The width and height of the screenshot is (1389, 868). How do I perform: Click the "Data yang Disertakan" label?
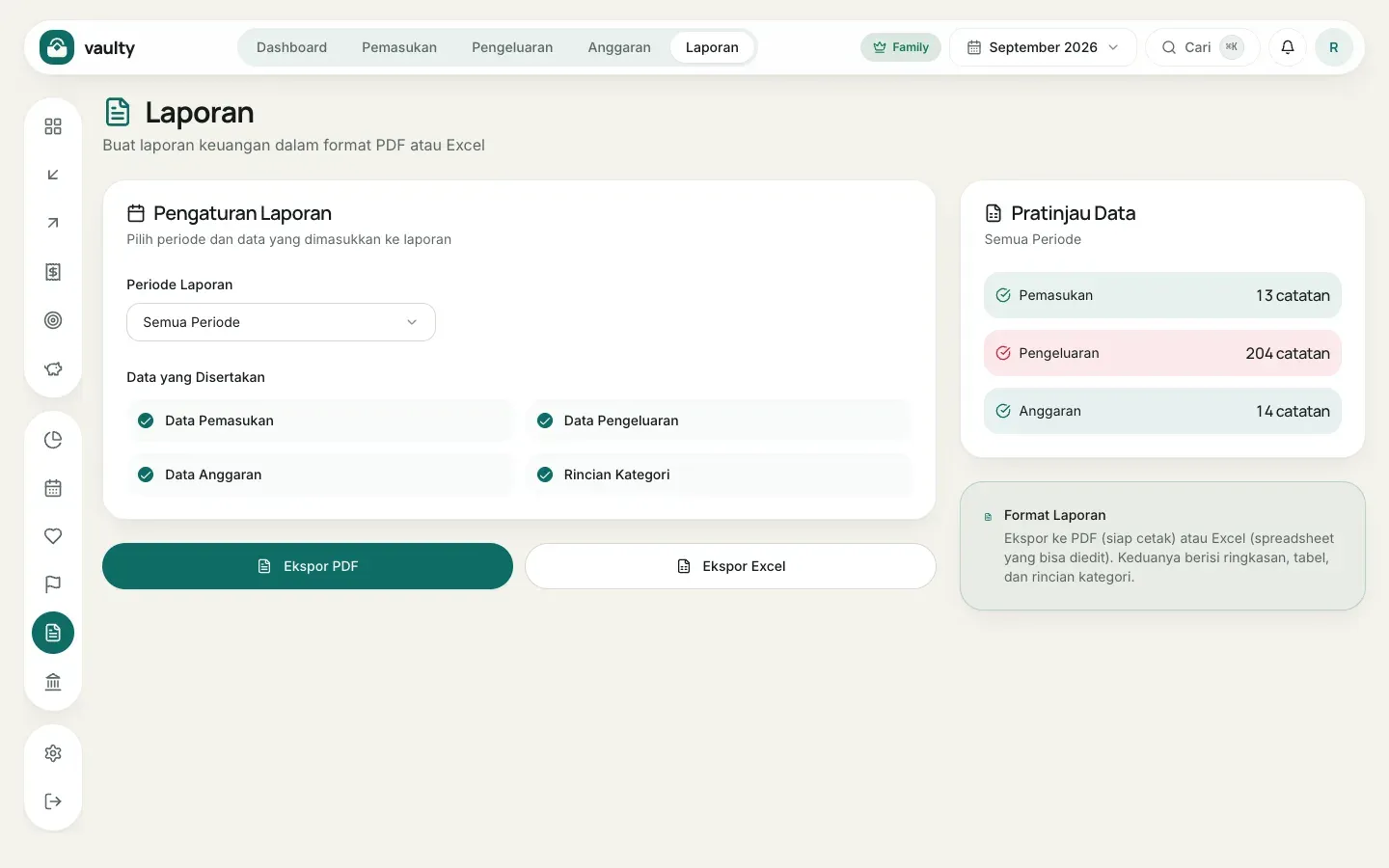[196, 377]
